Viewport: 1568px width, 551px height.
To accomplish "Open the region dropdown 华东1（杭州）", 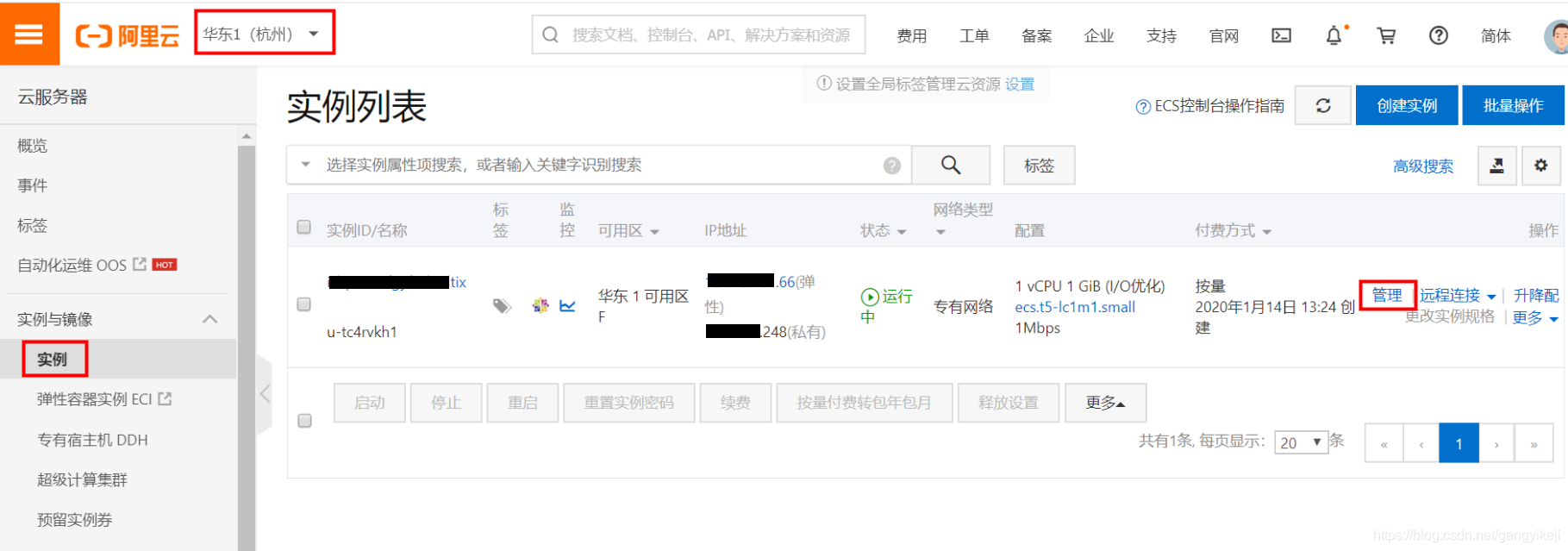I will click(x=264, y=34).
